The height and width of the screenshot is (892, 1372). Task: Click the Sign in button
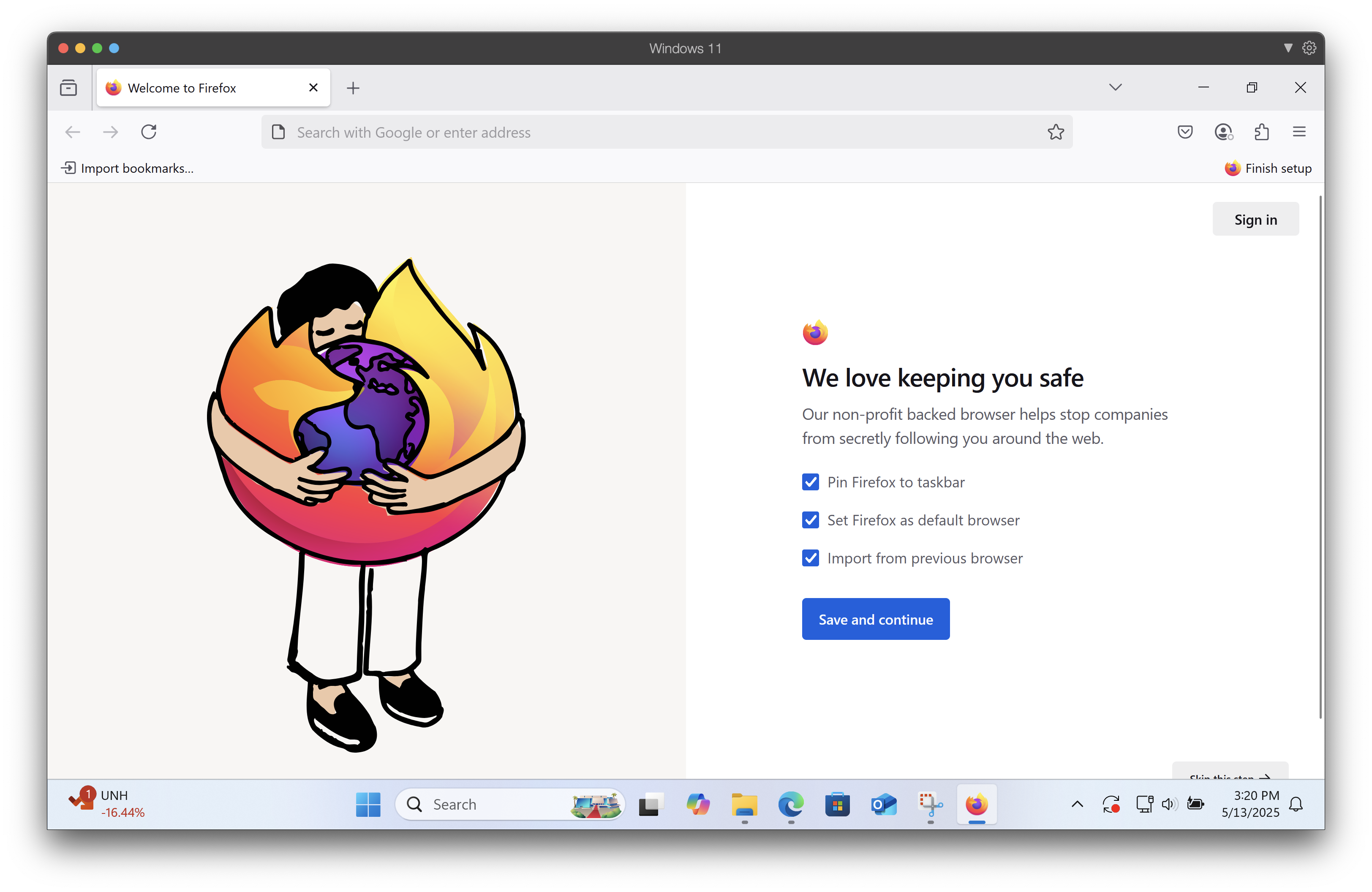coord(1255,219)
